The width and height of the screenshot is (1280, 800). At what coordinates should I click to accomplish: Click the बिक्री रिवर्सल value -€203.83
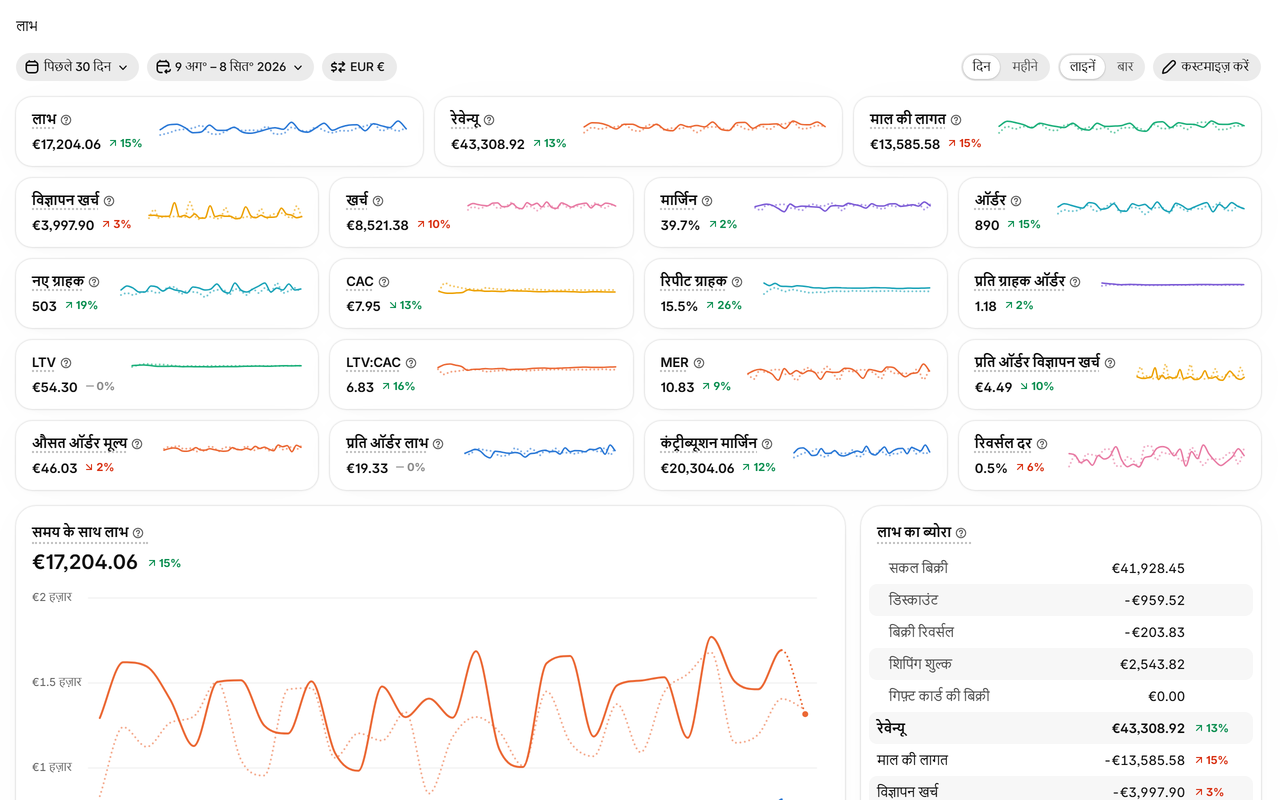[1154, 632]
